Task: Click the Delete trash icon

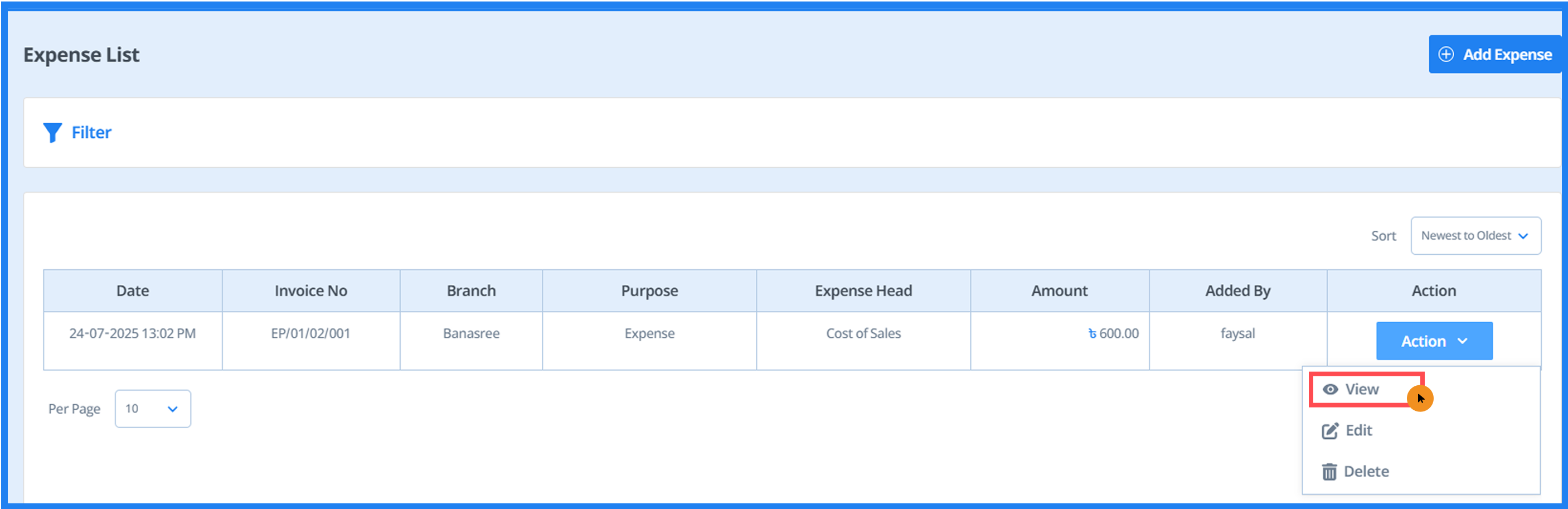Action: [x=1330, y=471]
